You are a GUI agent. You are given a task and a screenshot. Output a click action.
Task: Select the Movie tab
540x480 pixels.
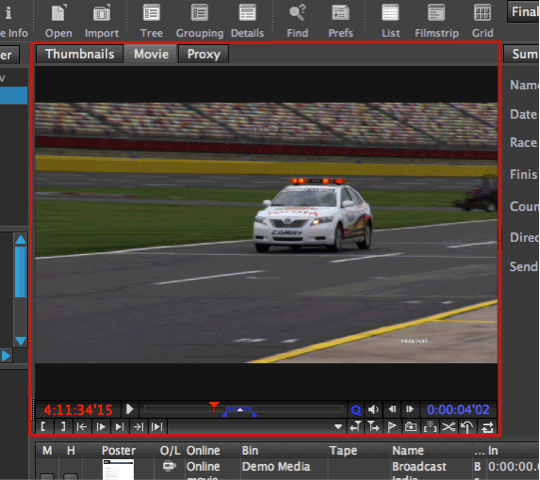(151, 54)
